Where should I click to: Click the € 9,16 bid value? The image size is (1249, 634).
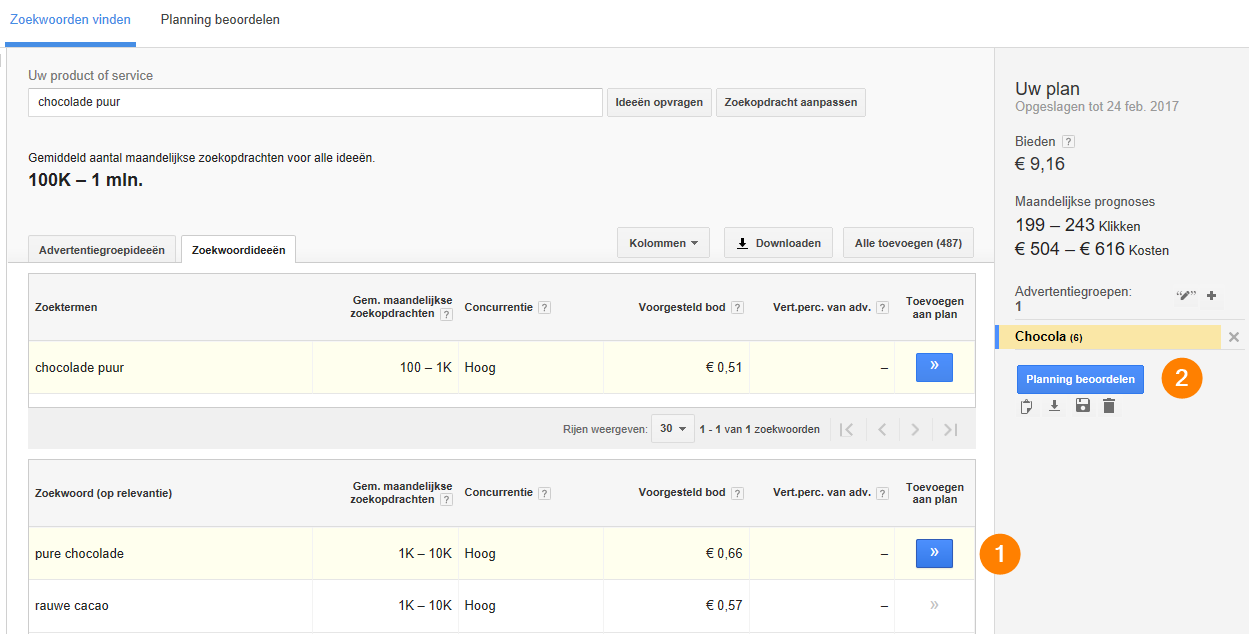(1040, 164)
